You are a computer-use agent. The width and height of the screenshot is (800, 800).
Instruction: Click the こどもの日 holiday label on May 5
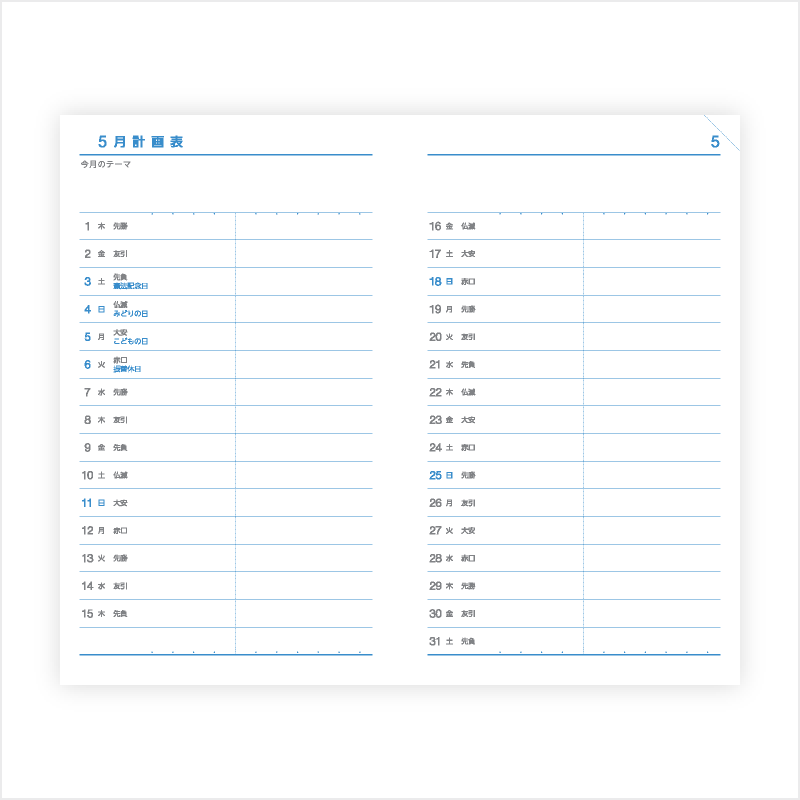click(131, 341)
